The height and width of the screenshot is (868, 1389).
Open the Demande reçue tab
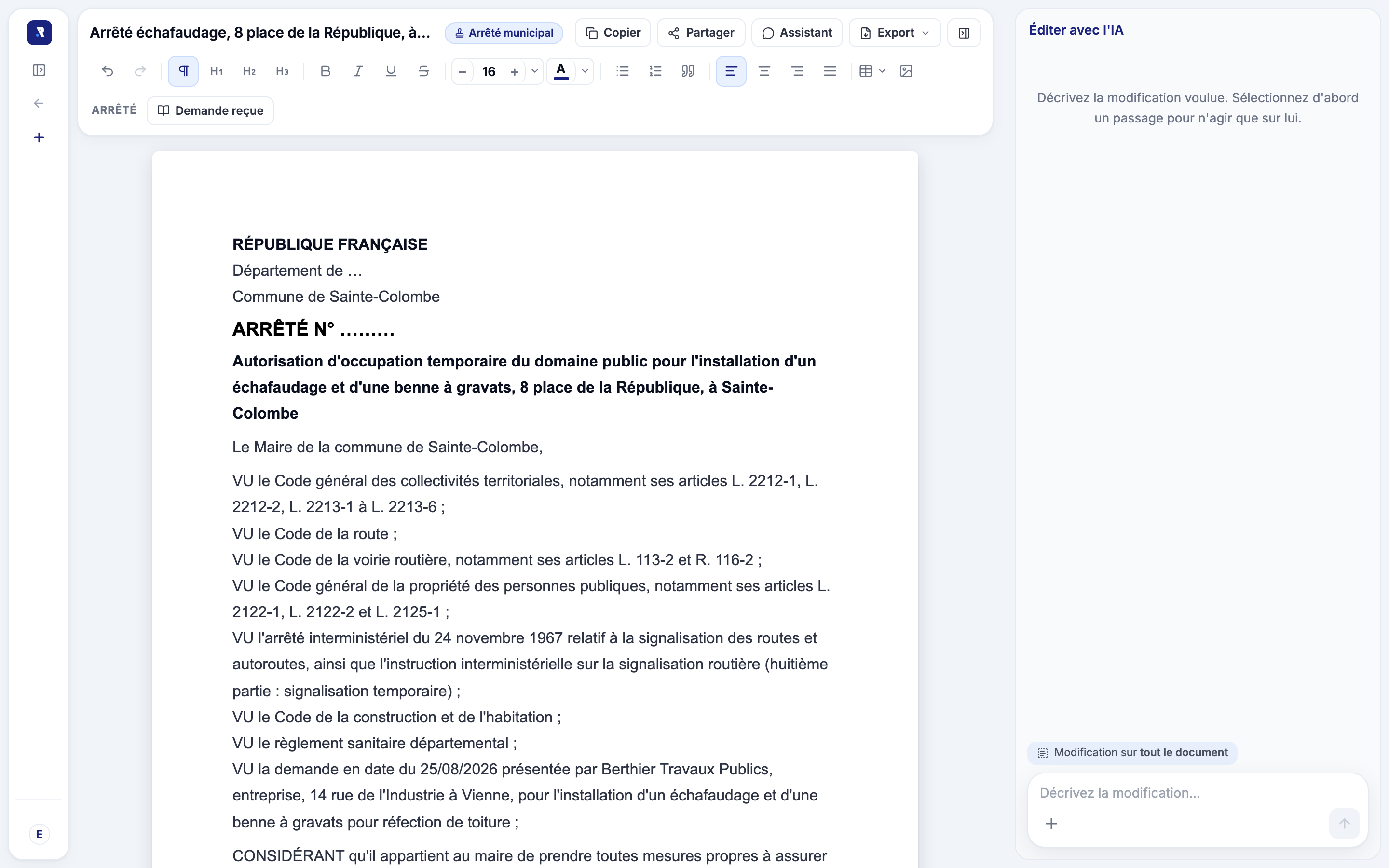pyautogui.click(x=210, y=111)
